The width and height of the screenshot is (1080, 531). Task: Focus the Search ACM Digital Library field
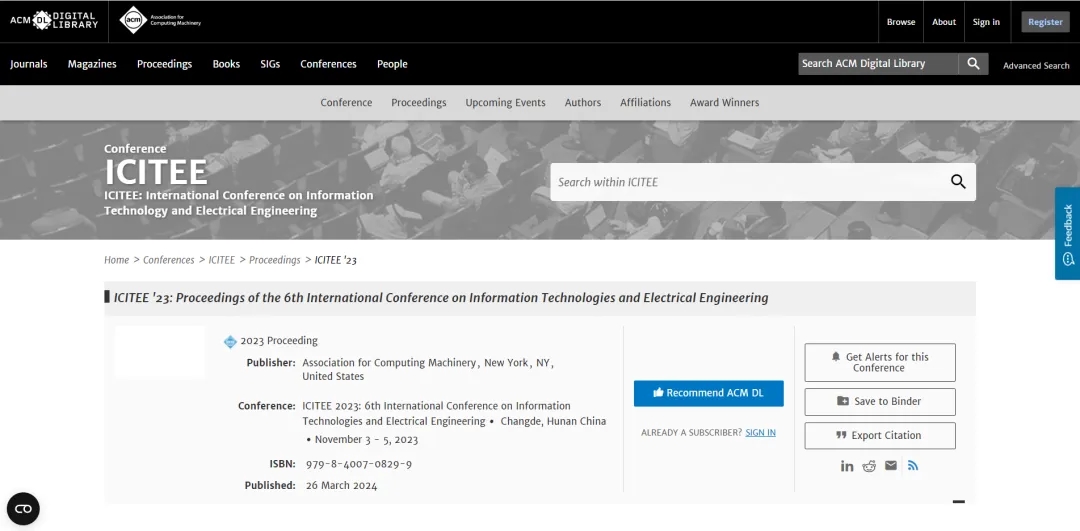(x=878, y=63)
